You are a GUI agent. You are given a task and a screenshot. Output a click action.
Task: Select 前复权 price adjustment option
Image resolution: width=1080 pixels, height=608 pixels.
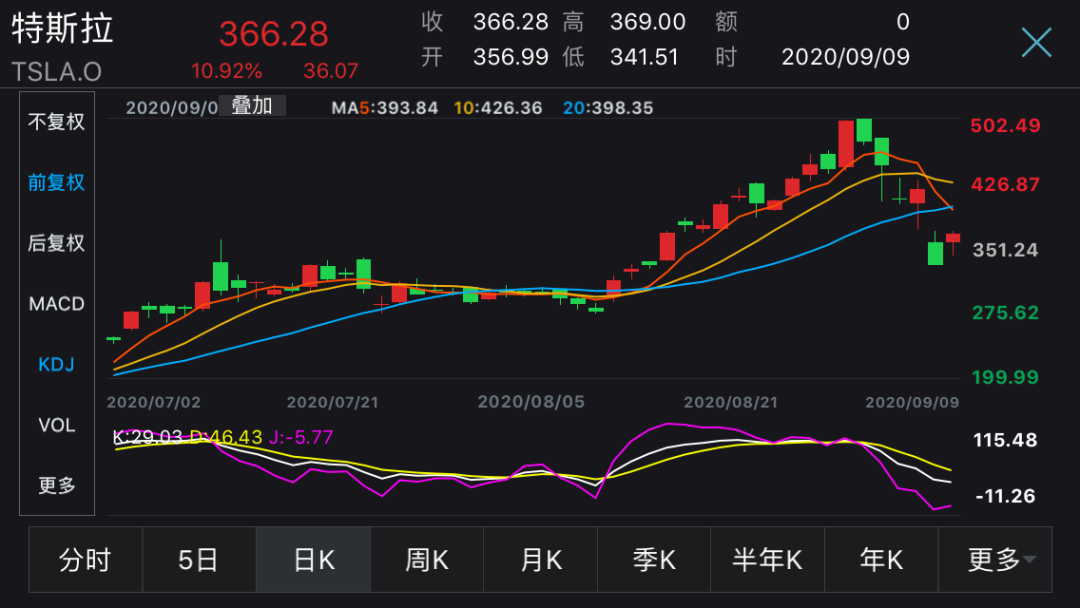pyautogui.click(x=56, y=182)
